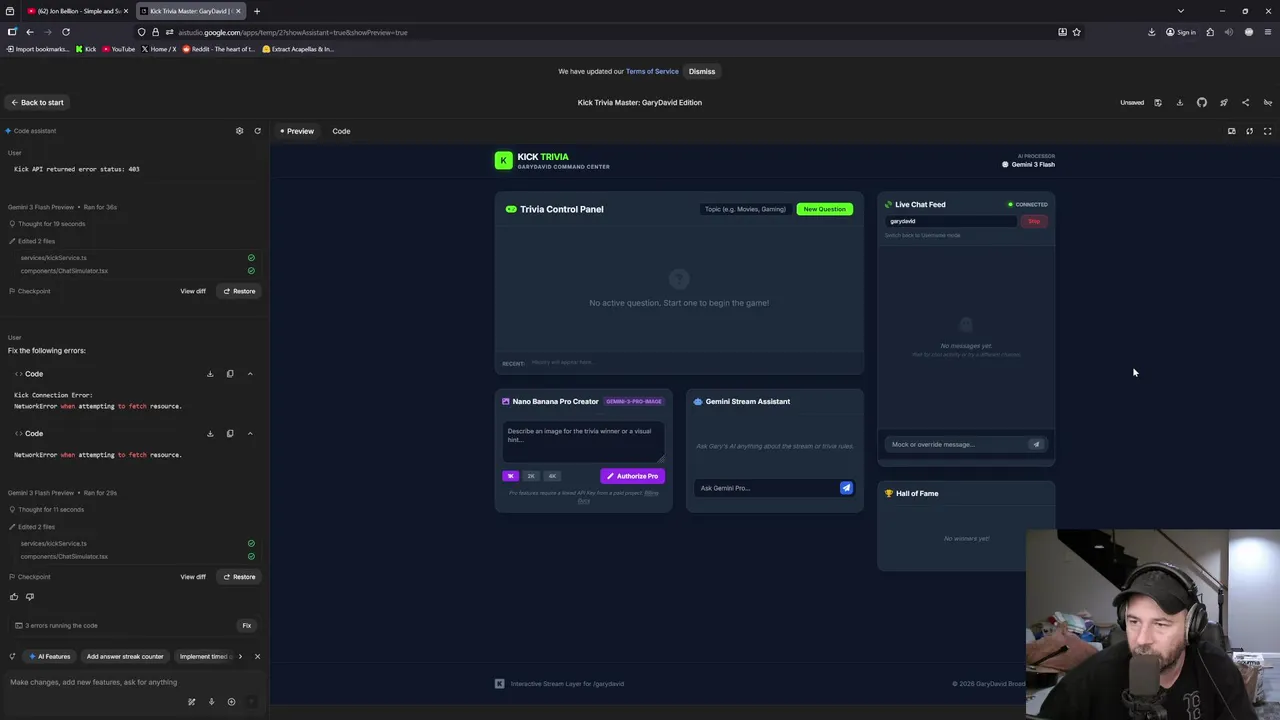Download the app from the AI Studio header
Viewport: 1280px width, 720px height.
click(x=1180, y=102)
